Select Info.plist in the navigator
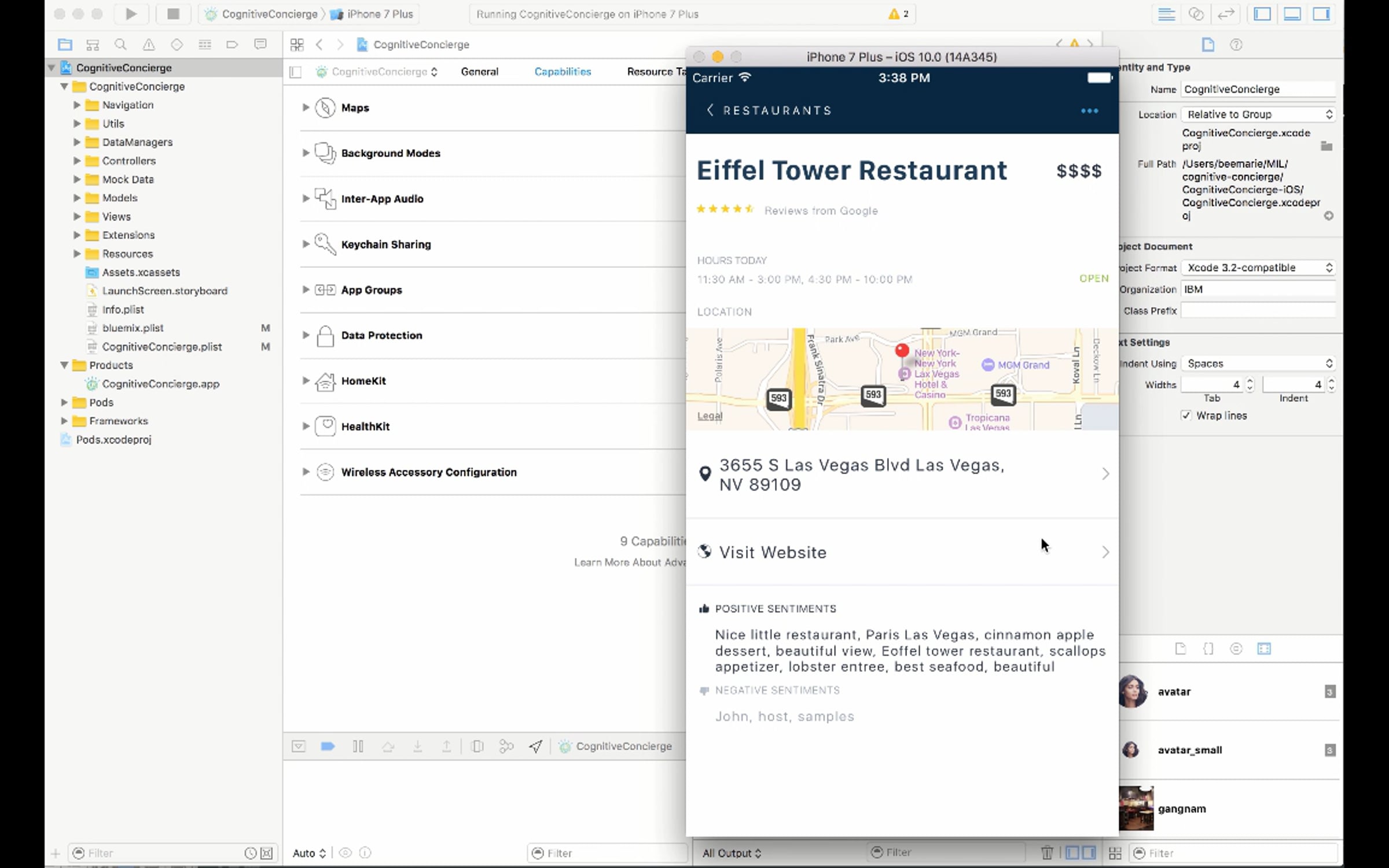The image size is (1389, 868). [x=123, y=310]
